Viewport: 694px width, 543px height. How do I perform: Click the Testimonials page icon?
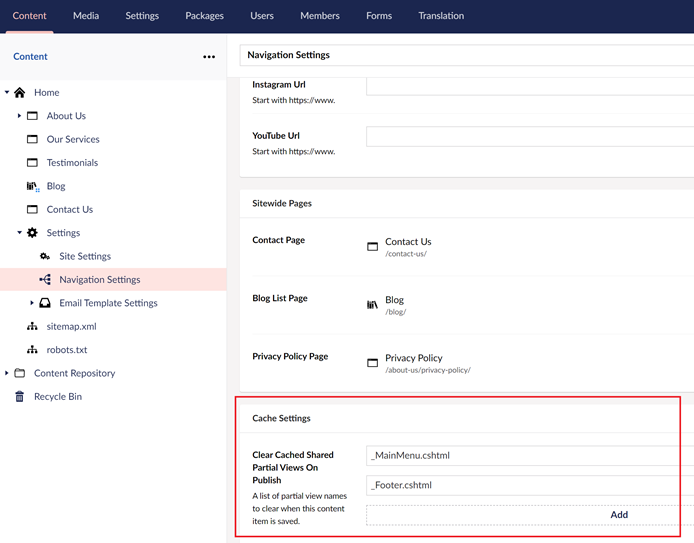(32, 162)
